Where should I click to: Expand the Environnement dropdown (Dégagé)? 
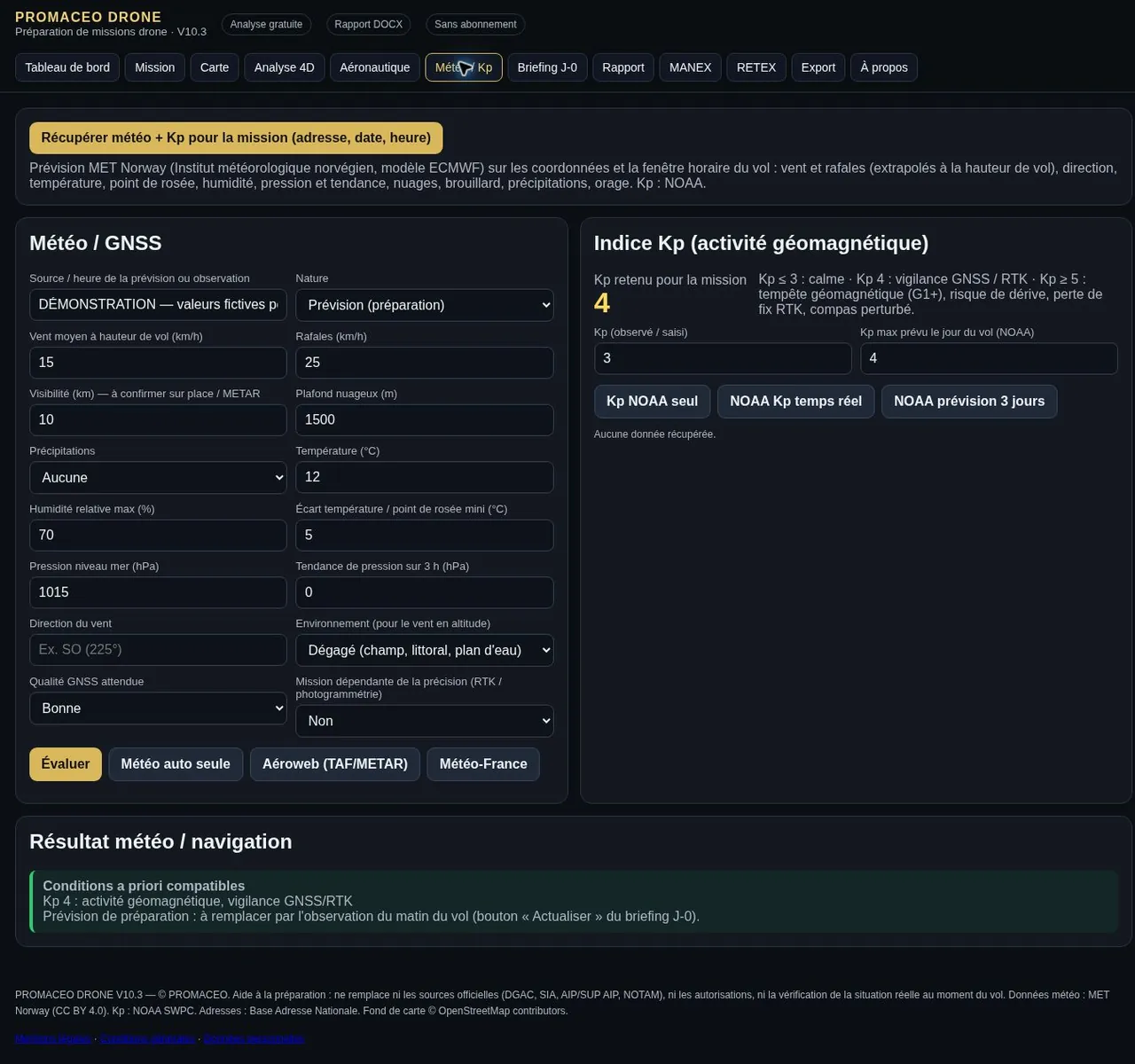click(x=425, y=651)
